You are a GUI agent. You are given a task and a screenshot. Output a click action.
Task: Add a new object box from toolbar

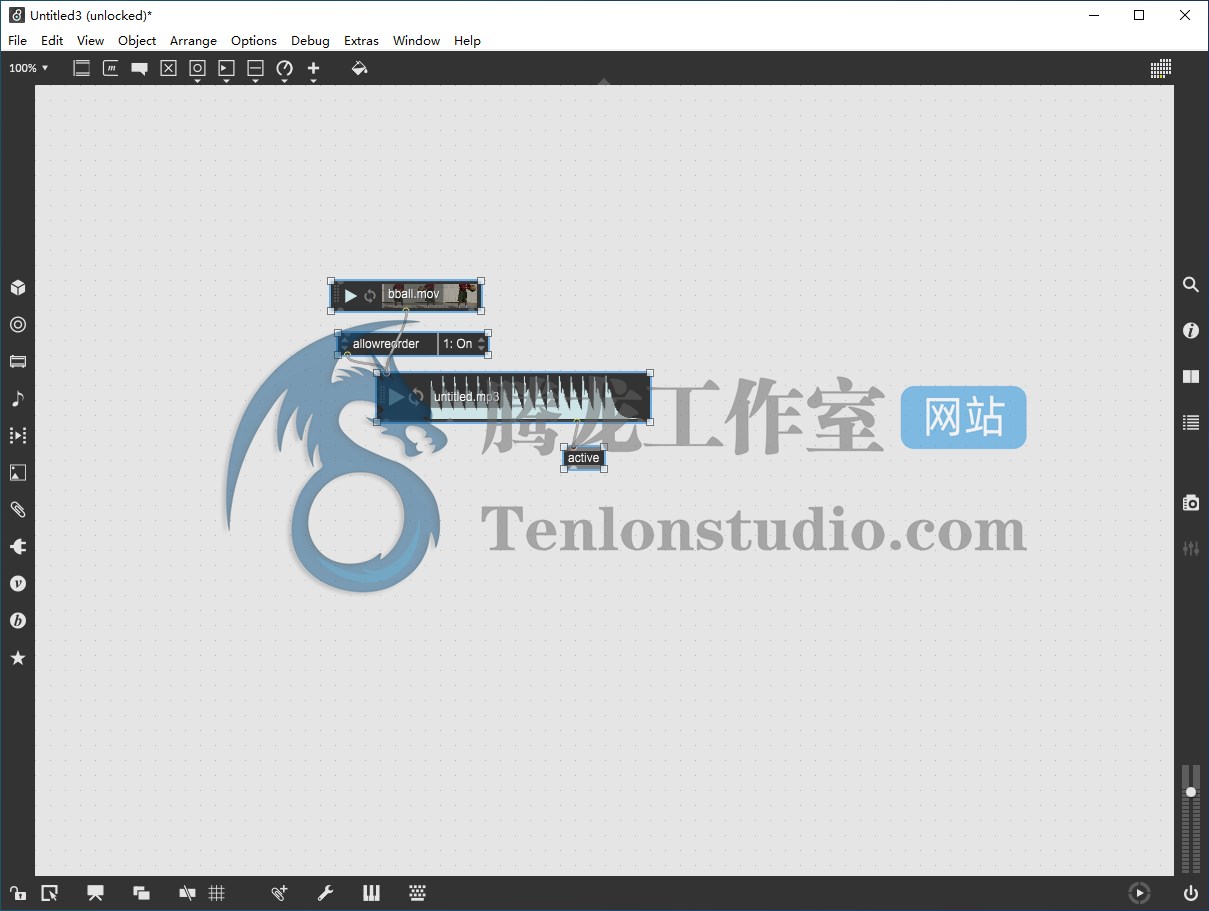point(82,68)
